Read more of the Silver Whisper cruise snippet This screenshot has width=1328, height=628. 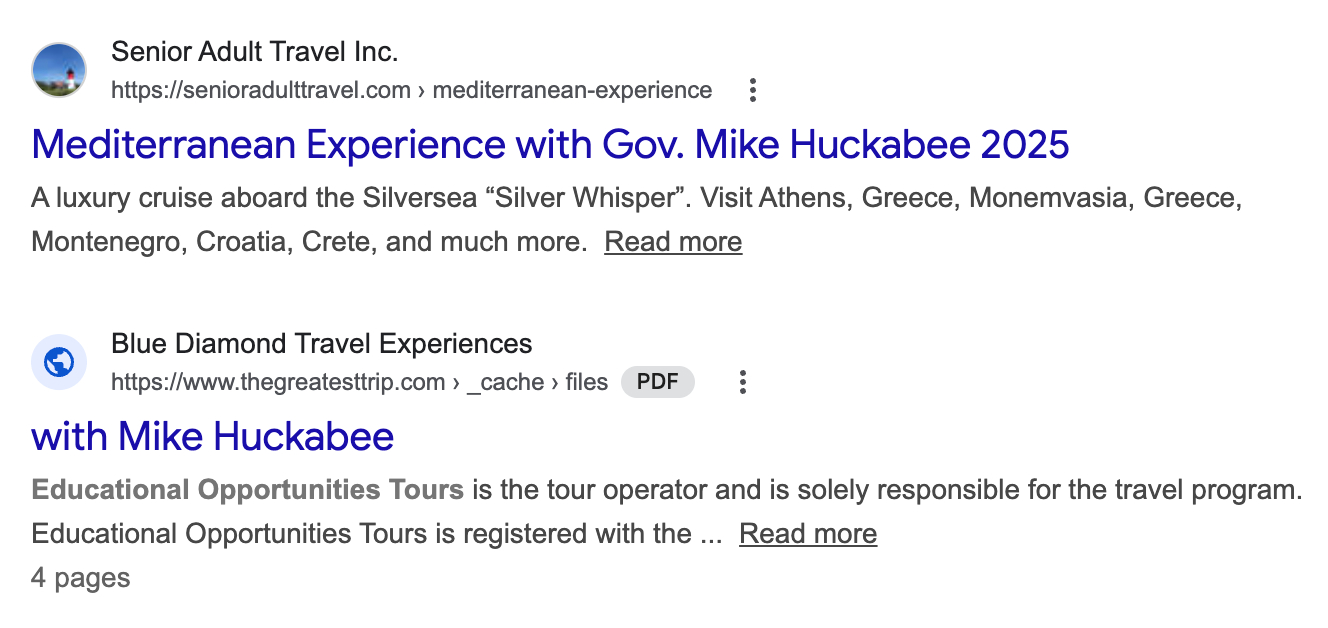(673, 242)
